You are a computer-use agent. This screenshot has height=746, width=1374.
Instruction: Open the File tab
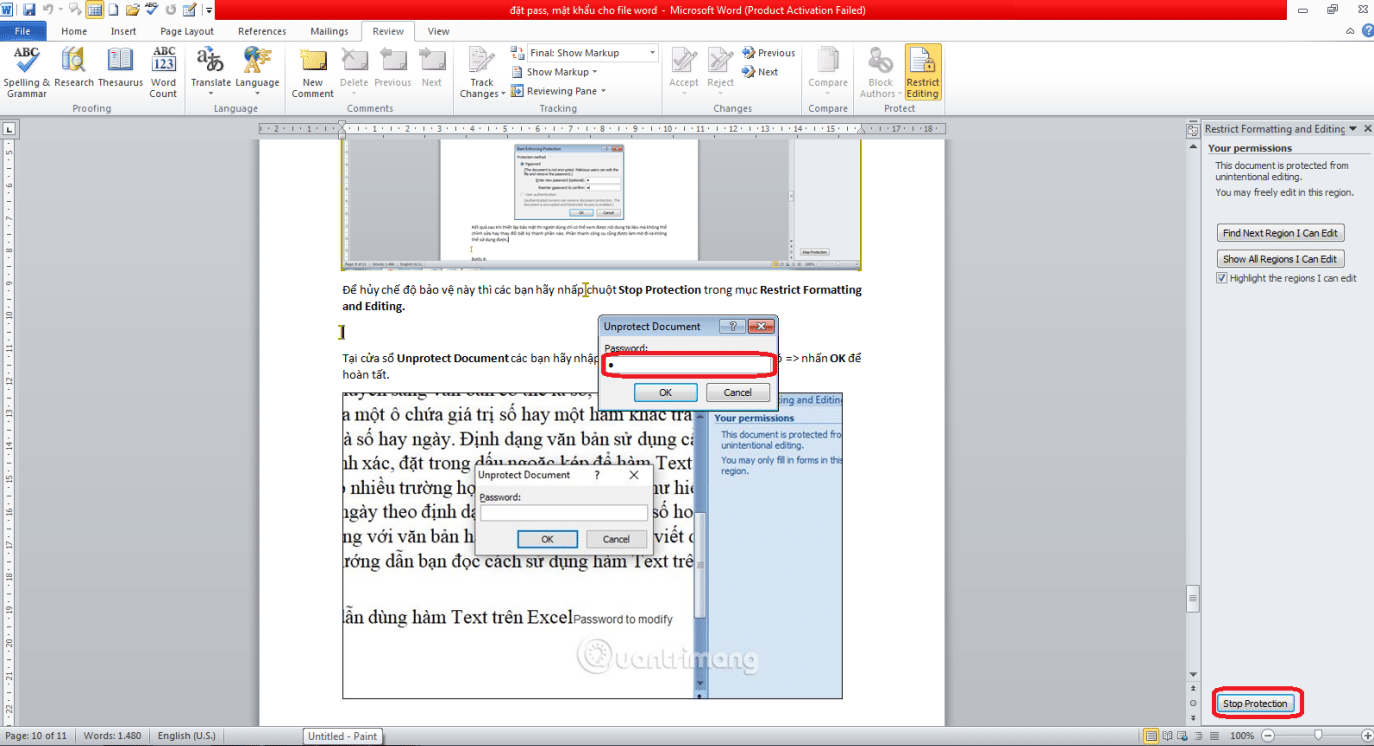pyautogui.click(x=23, y=31)
